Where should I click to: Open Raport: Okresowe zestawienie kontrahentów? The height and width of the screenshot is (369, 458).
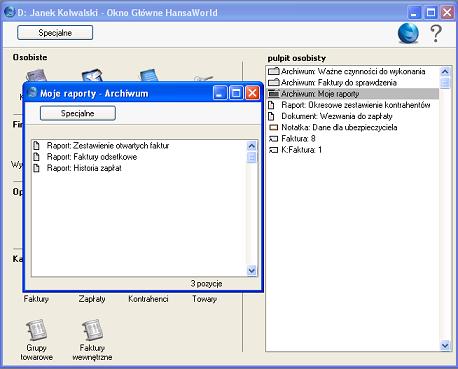point(353,105)
